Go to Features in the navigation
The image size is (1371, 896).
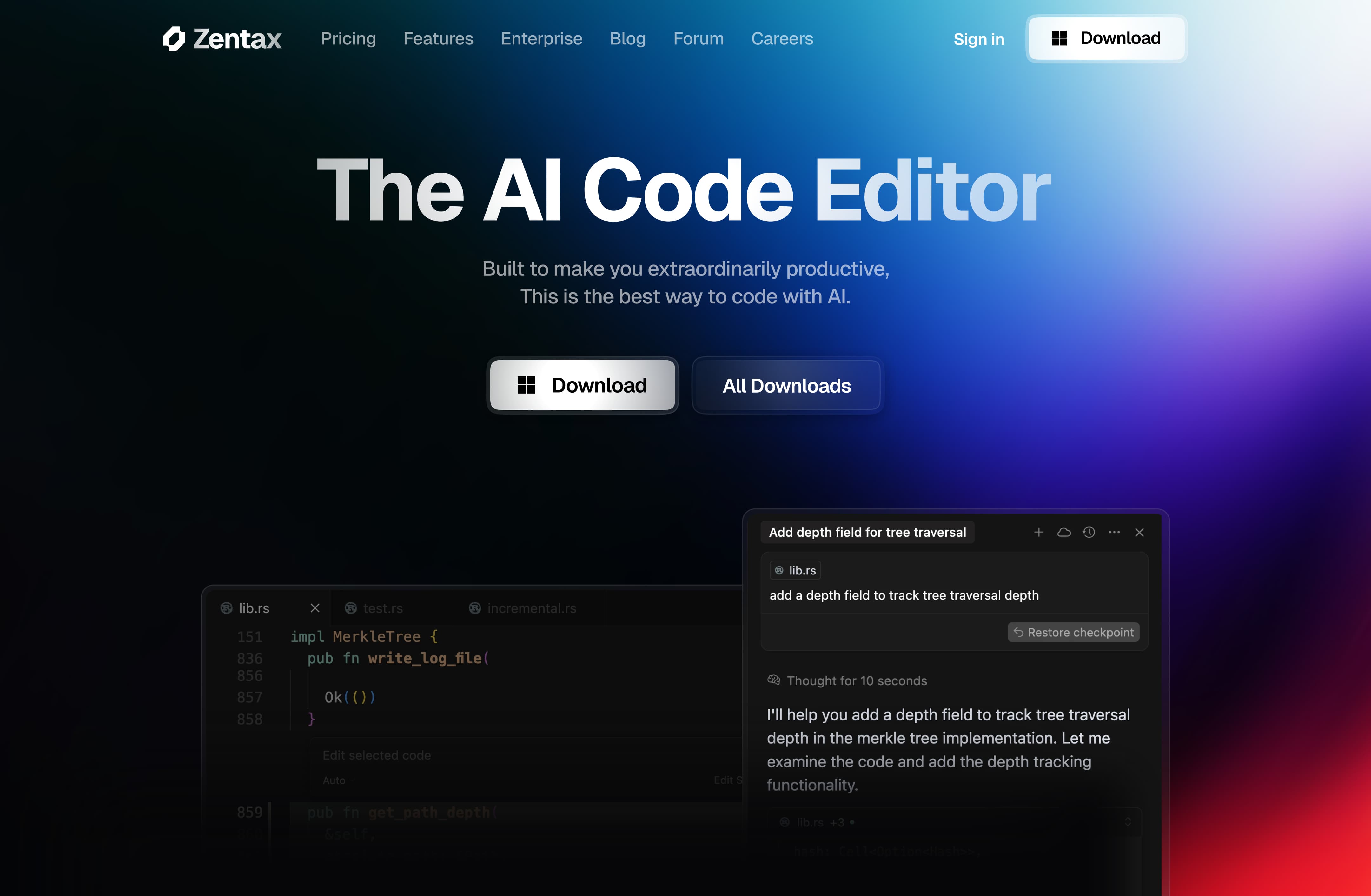pos(438,39)
